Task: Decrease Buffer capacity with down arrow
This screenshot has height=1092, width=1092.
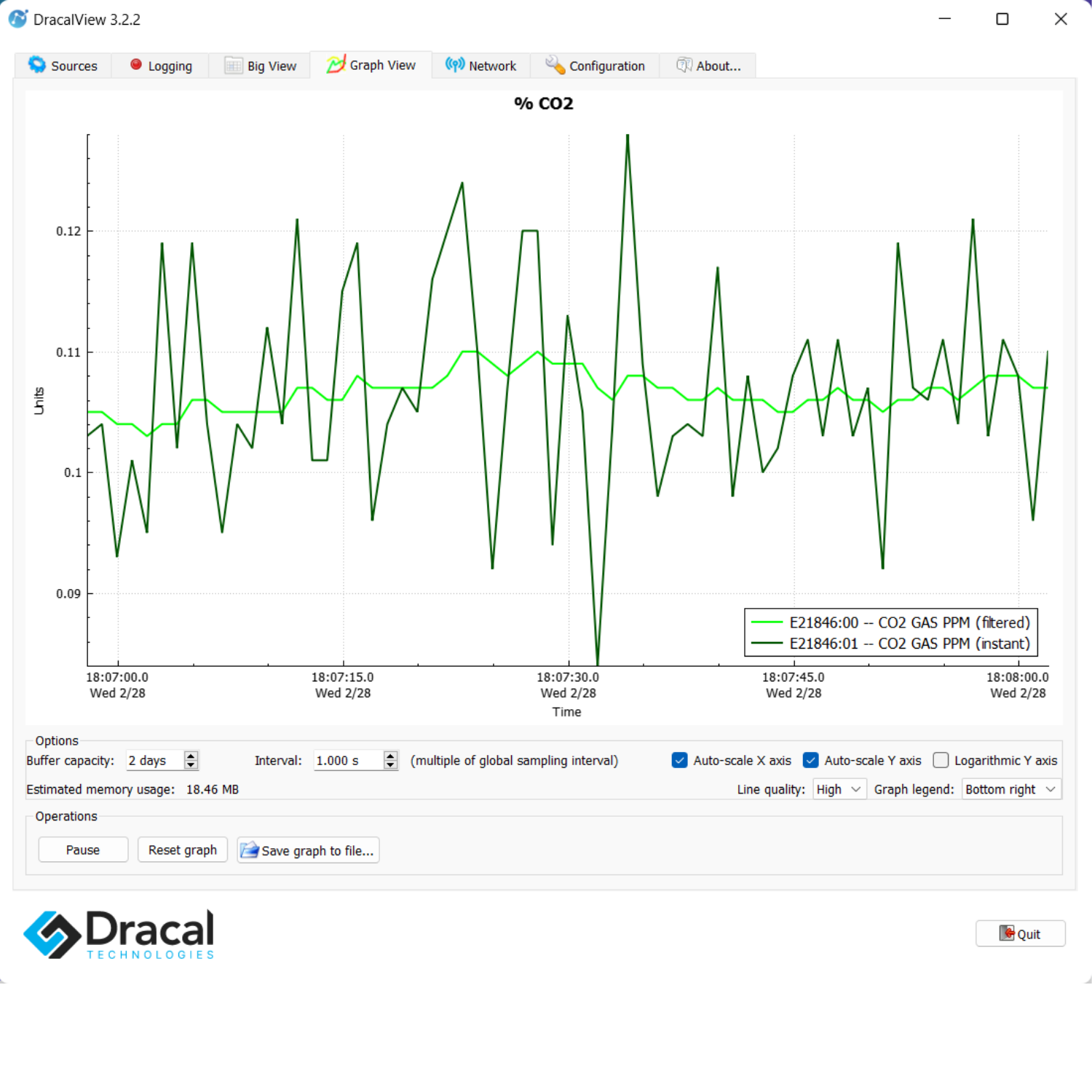Action: click(191, 765)
